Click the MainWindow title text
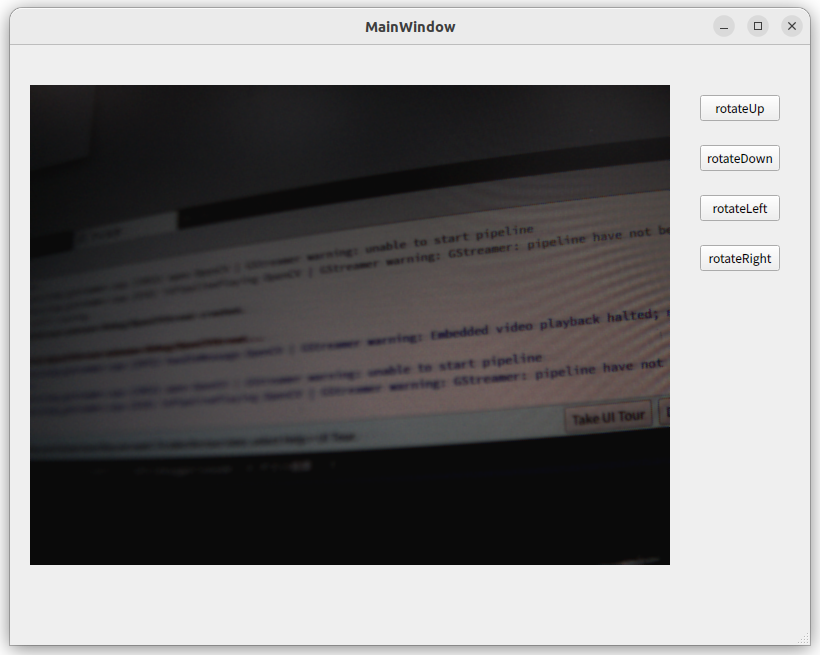 point(410,27)
